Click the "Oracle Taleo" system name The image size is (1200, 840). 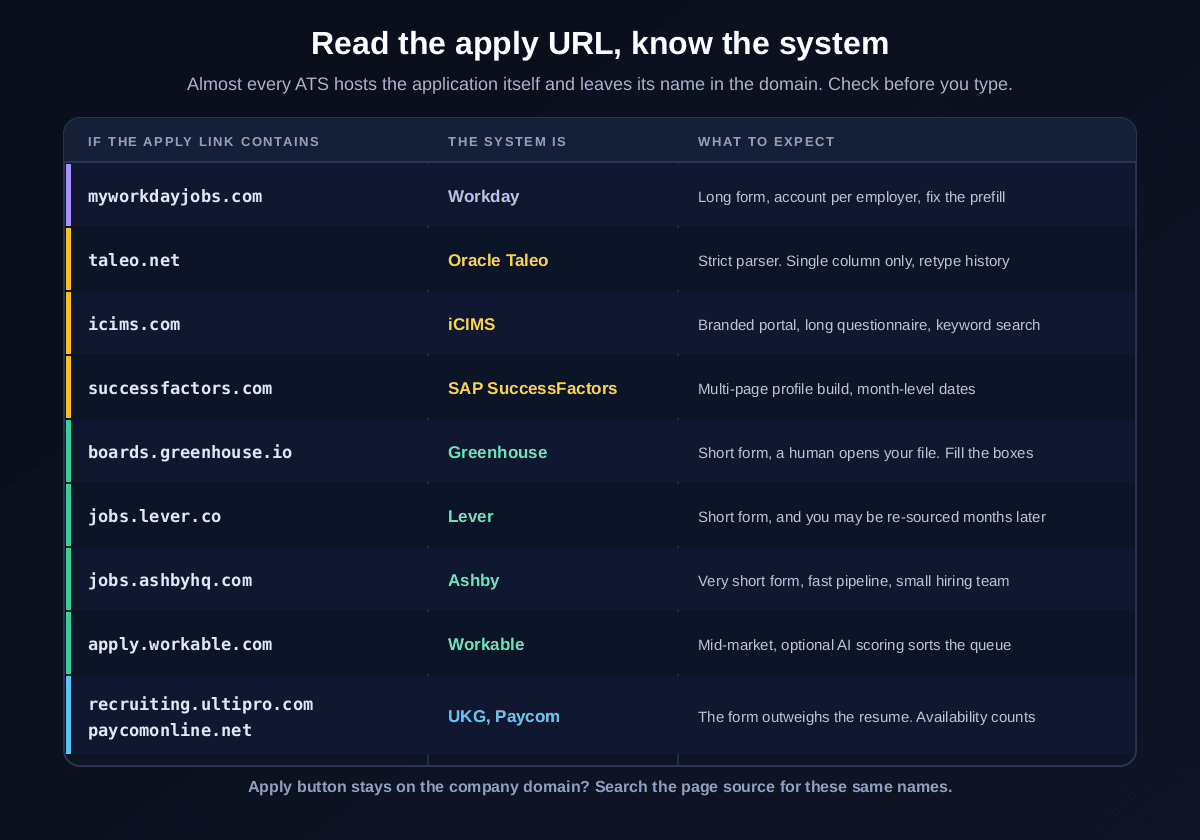498,260
